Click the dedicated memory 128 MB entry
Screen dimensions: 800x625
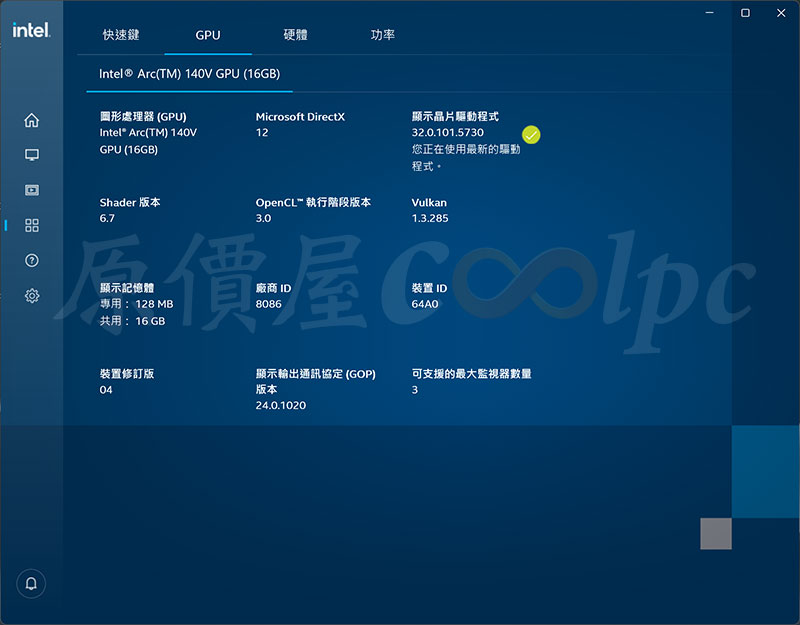136,304
